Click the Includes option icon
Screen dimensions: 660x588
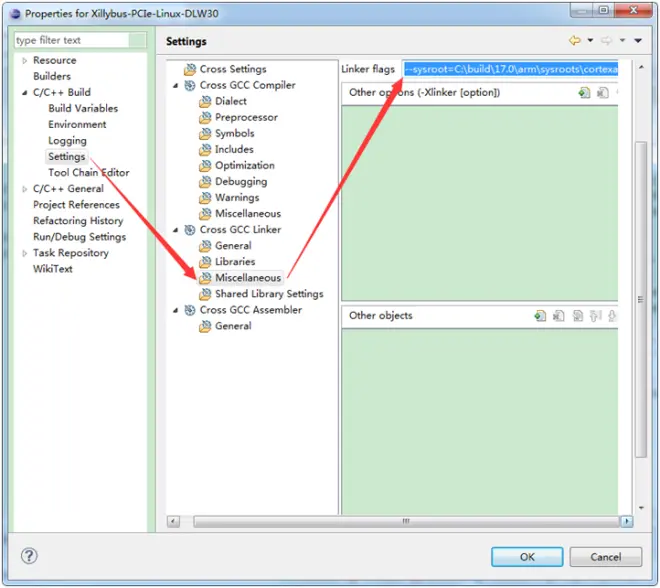tap(205, 149)
